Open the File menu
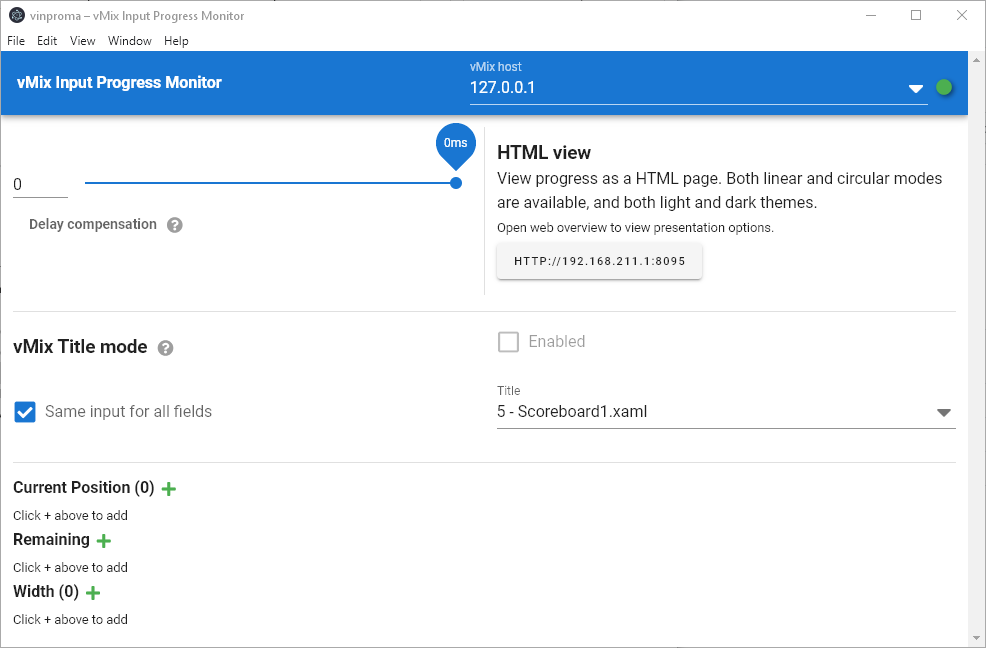 (x=16, y=41)
